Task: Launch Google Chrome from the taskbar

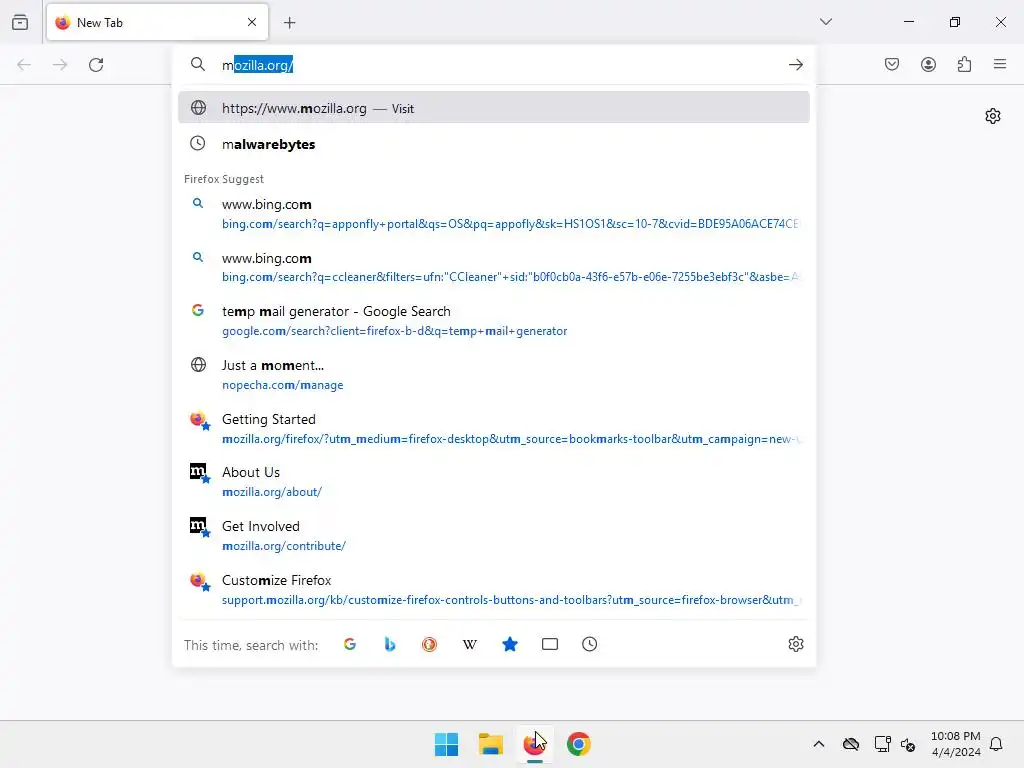Action: coord(579,744)
